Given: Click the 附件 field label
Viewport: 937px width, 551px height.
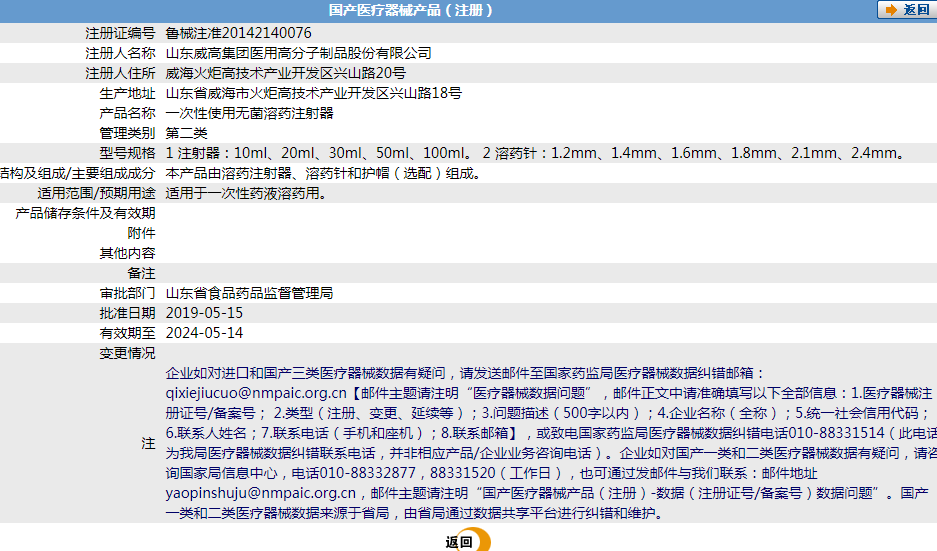Looking at the screenshot, I should [x=141, y=233].
